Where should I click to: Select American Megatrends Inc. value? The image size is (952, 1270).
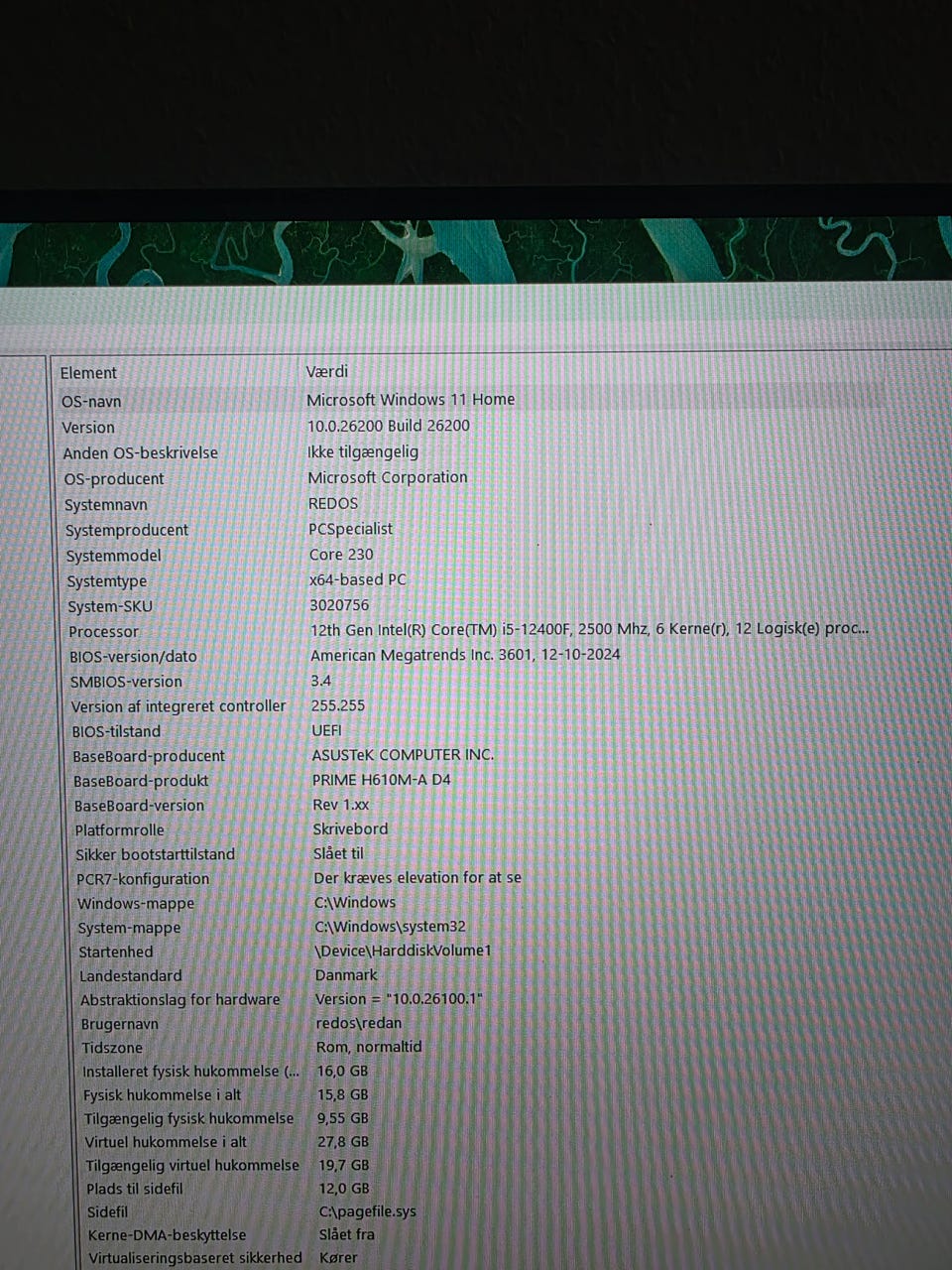click(x=465, y=655)
